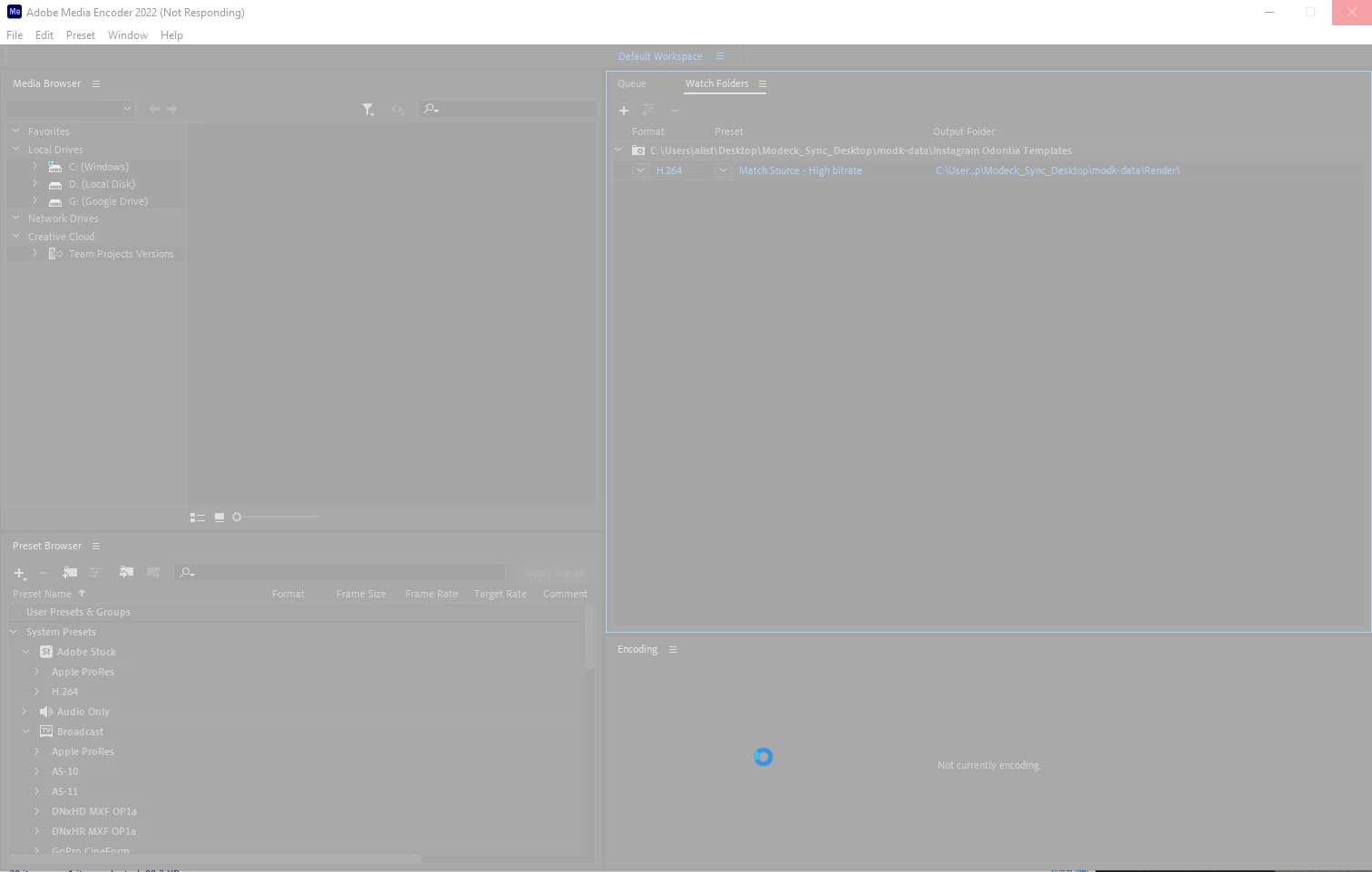Click the create new preset group icon

pos(70,573)
